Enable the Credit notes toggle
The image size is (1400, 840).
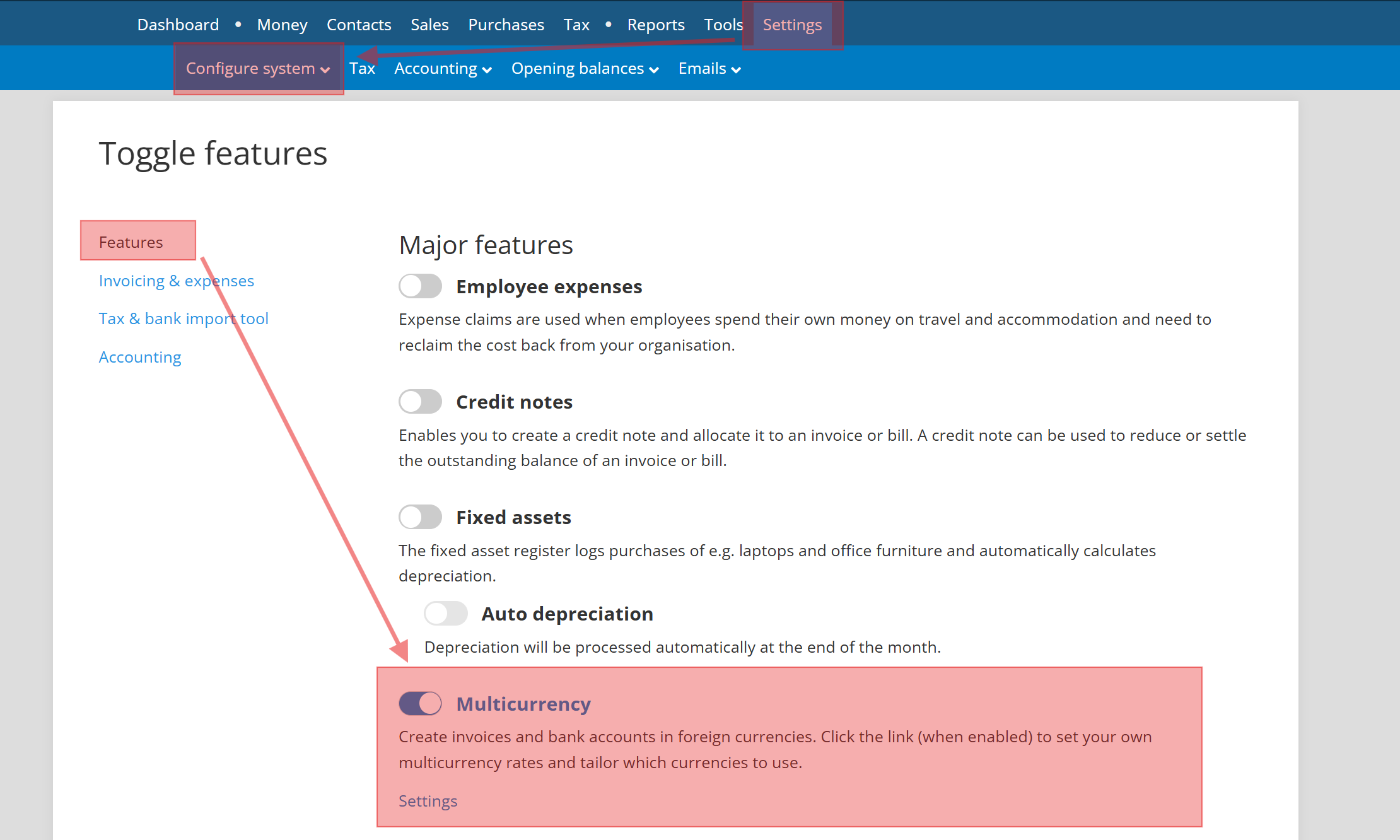tap(420, 402)
